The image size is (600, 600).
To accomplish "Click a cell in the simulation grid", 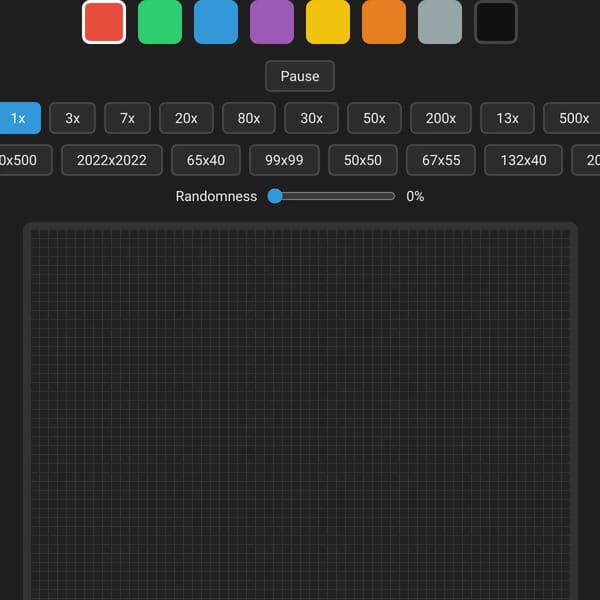I will [x=300, y=413].
